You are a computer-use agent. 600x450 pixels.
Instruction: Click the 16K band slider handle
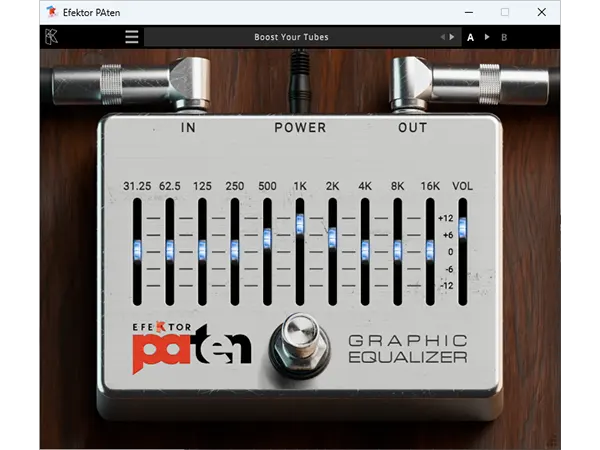point(430,250)
